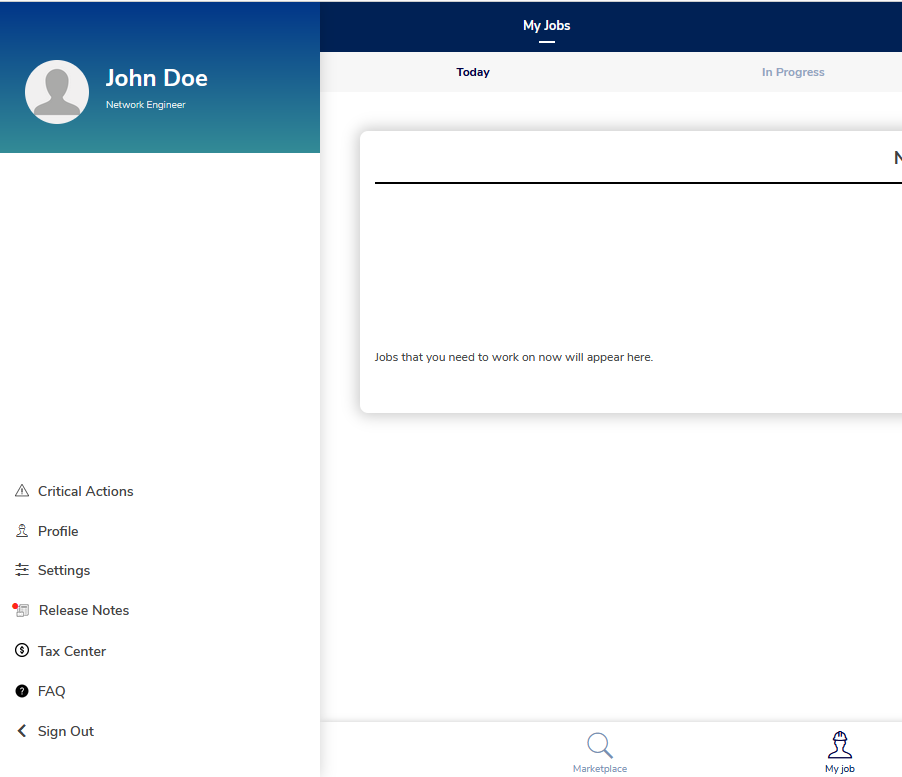
Task: Click the Network Engineer subtitle
Action: [146, 105]
